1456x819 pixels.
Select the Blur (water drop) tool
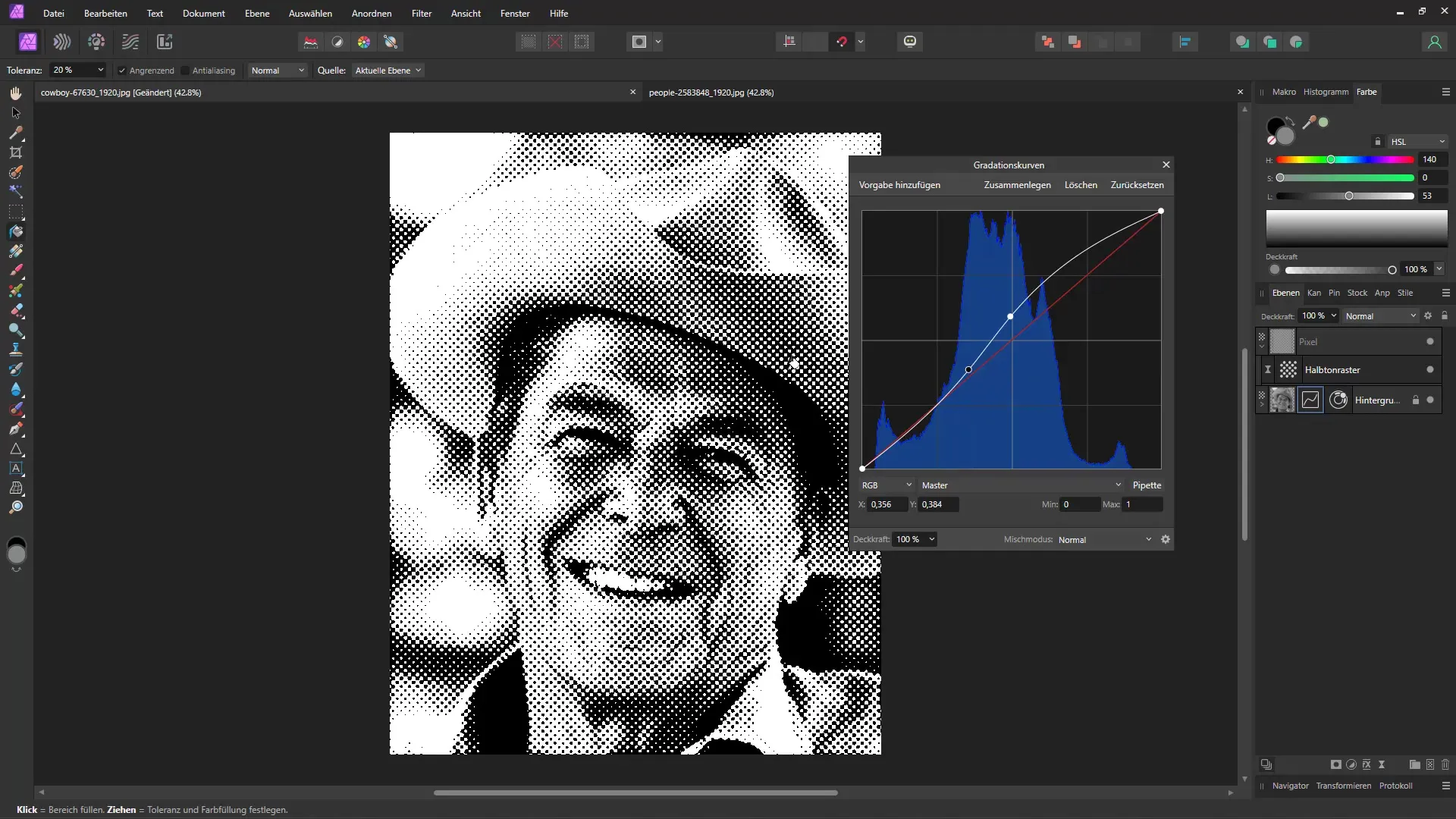[x=16, y=389]
